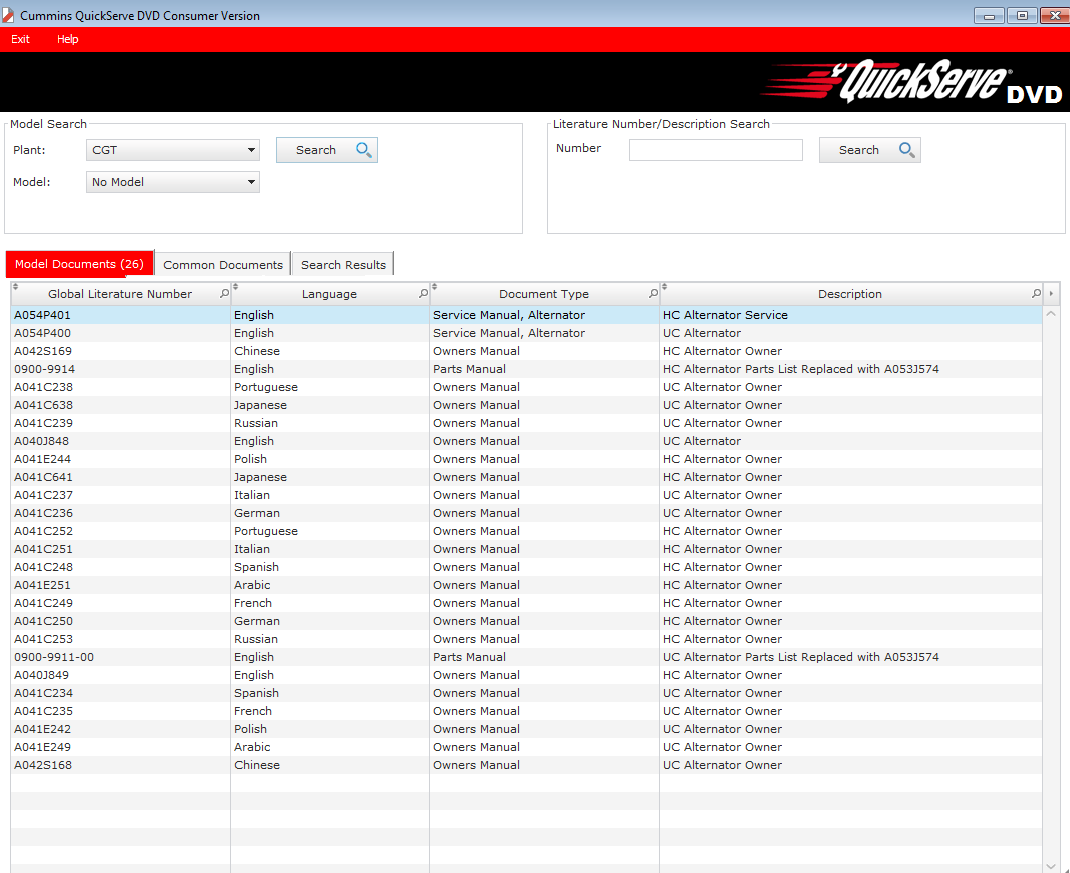Screen dimensions: 1070x873
Task: Click sort arrows icon in Language header
Action: click(235, 287)
